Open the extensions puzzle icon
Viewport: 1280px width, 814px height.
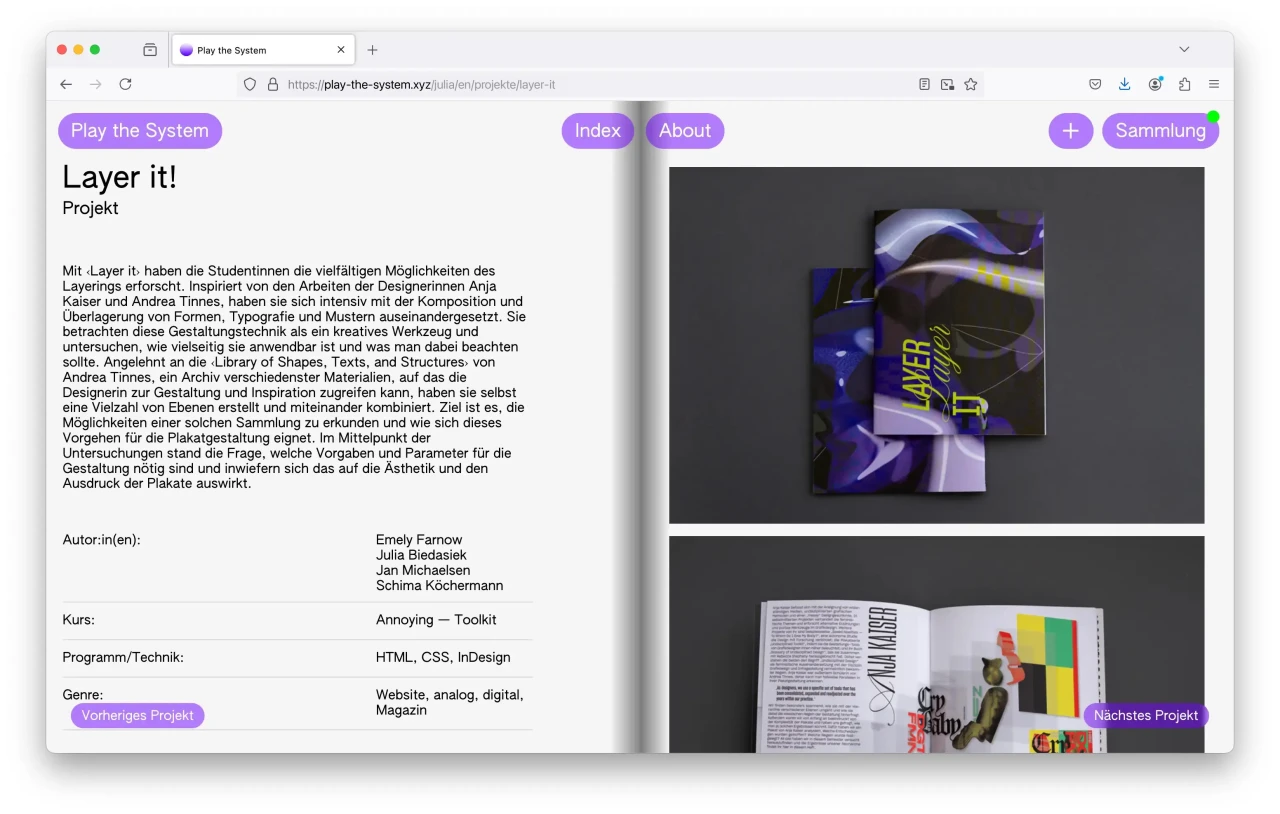[1184, 85]
